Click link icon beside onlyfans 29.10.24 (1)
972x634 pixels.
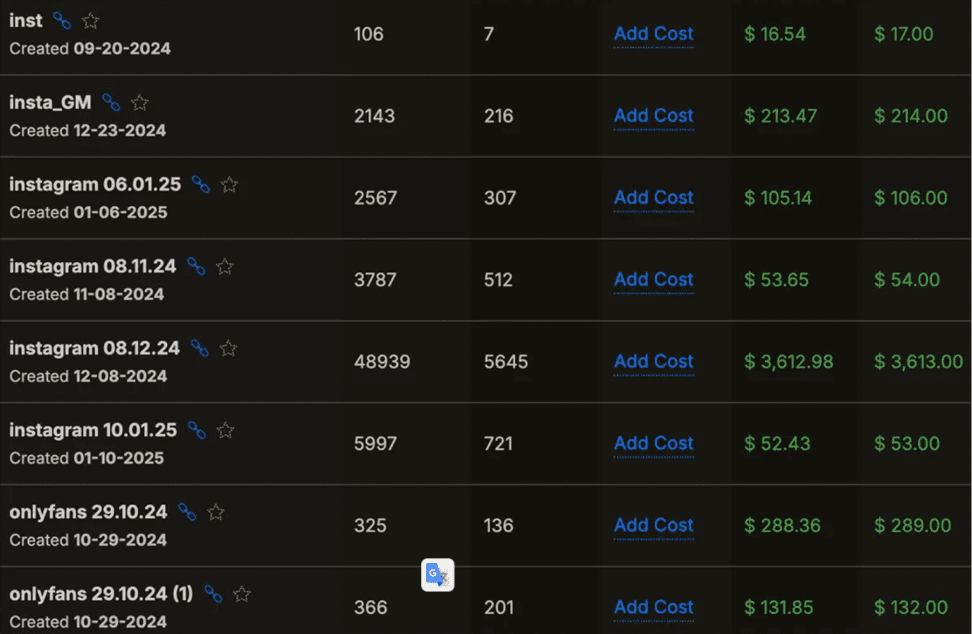coord(213,594)
